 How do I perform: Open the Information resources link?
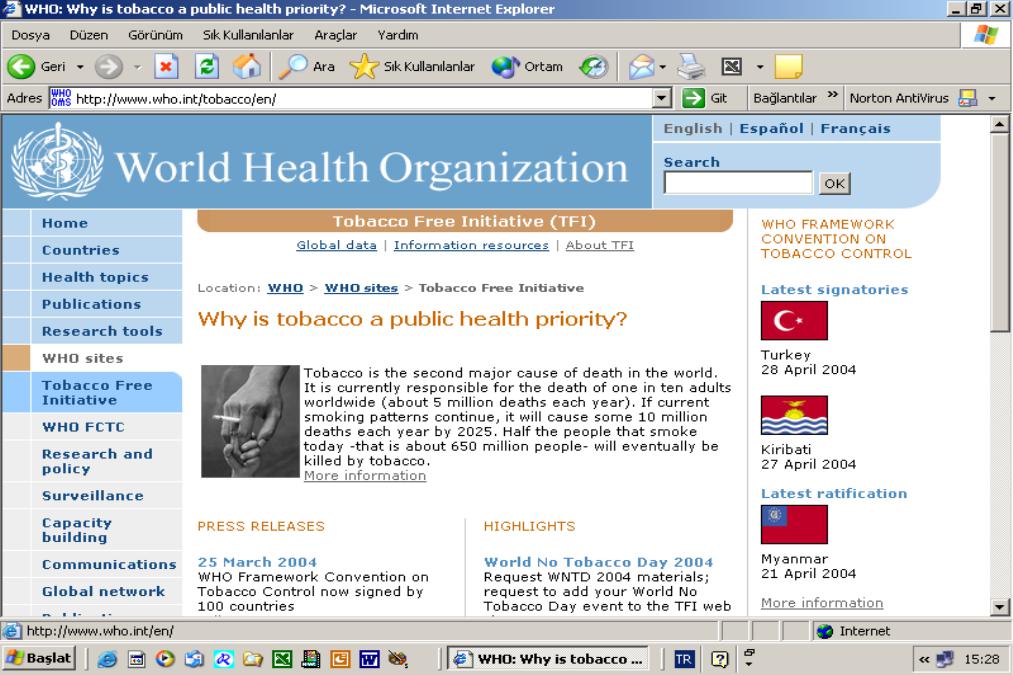click(x=471, y=245)
